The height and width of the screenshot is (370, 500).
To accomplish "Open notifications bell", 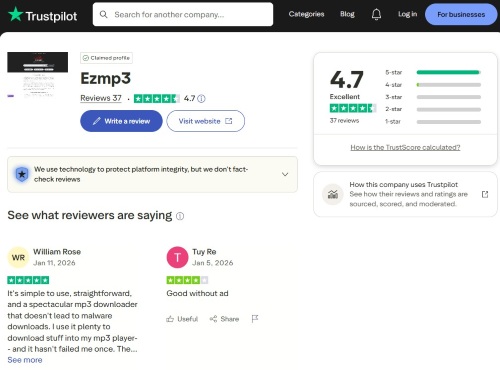I will (376, 14).
